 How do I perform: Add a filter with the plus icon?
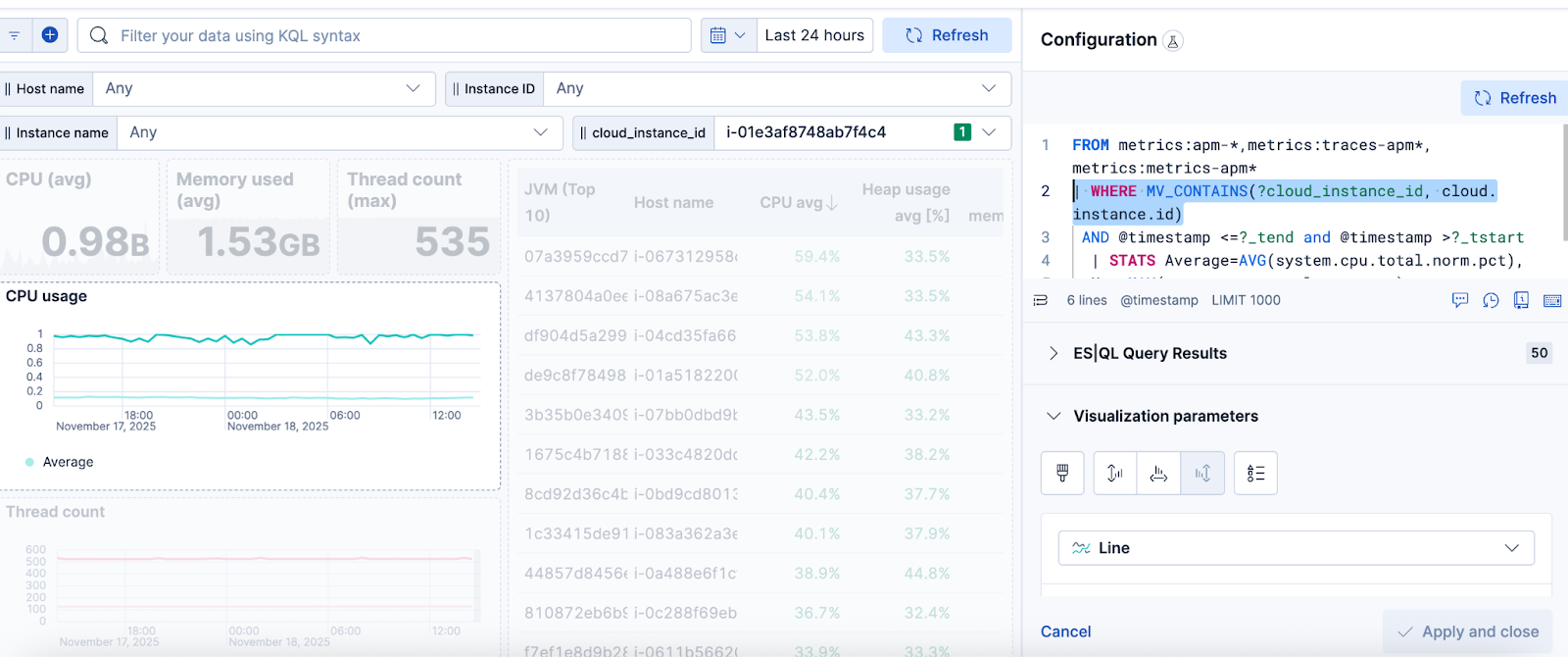click(49, 35)
